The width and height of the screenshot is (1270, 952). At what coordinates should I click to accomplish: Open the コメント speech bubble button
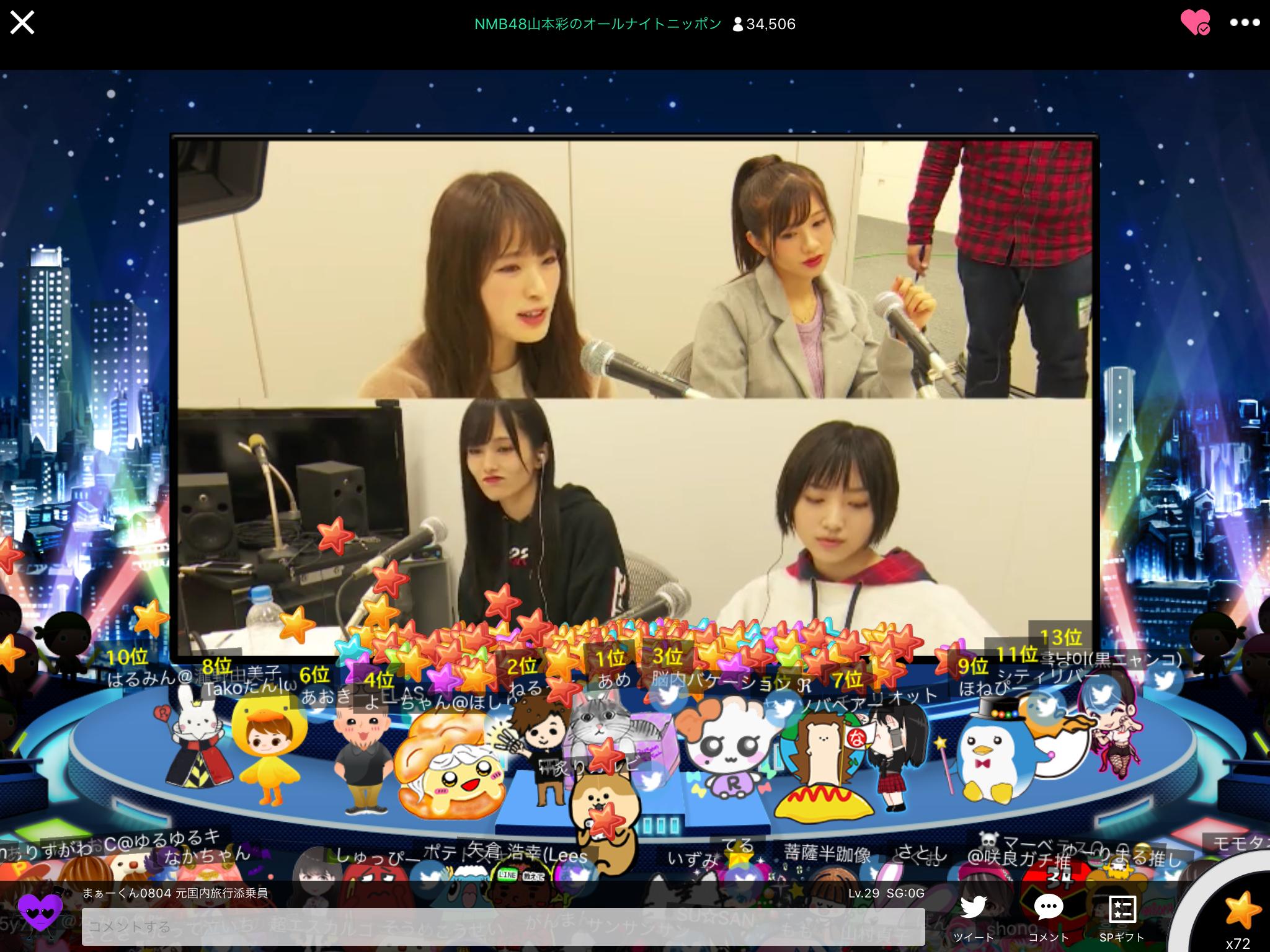(x=1049, y=919)
